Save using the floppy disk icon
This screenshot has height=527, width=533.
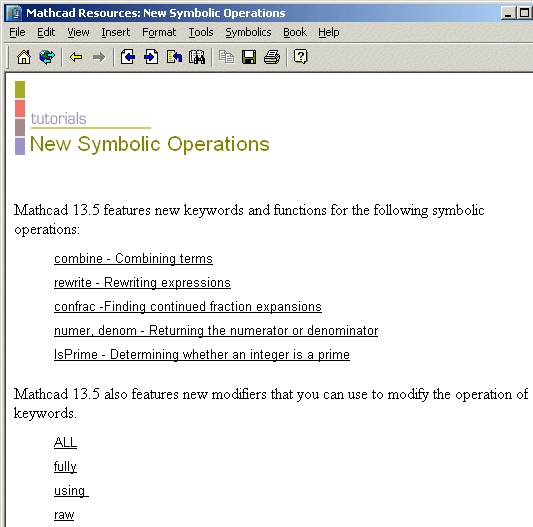(249, 57)
